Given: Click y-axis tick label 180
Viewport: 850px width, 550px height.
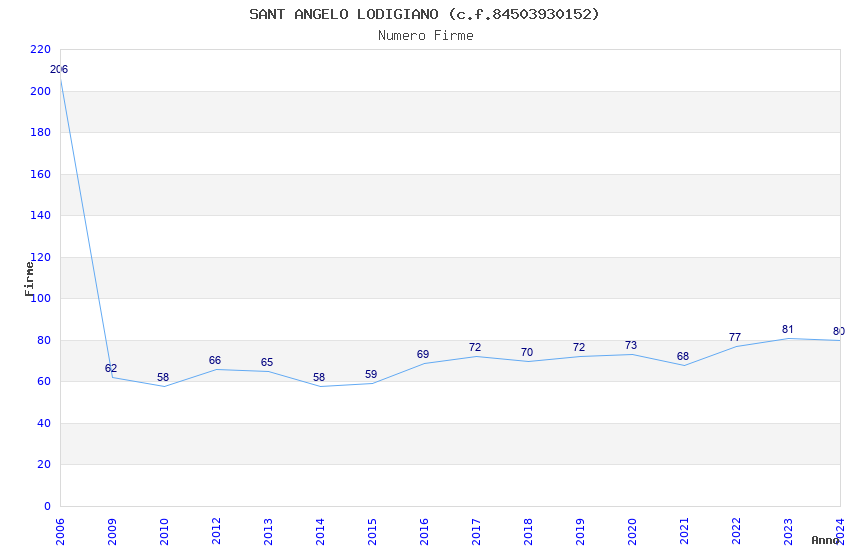Looking at the screenshot, I should point(41,132).
